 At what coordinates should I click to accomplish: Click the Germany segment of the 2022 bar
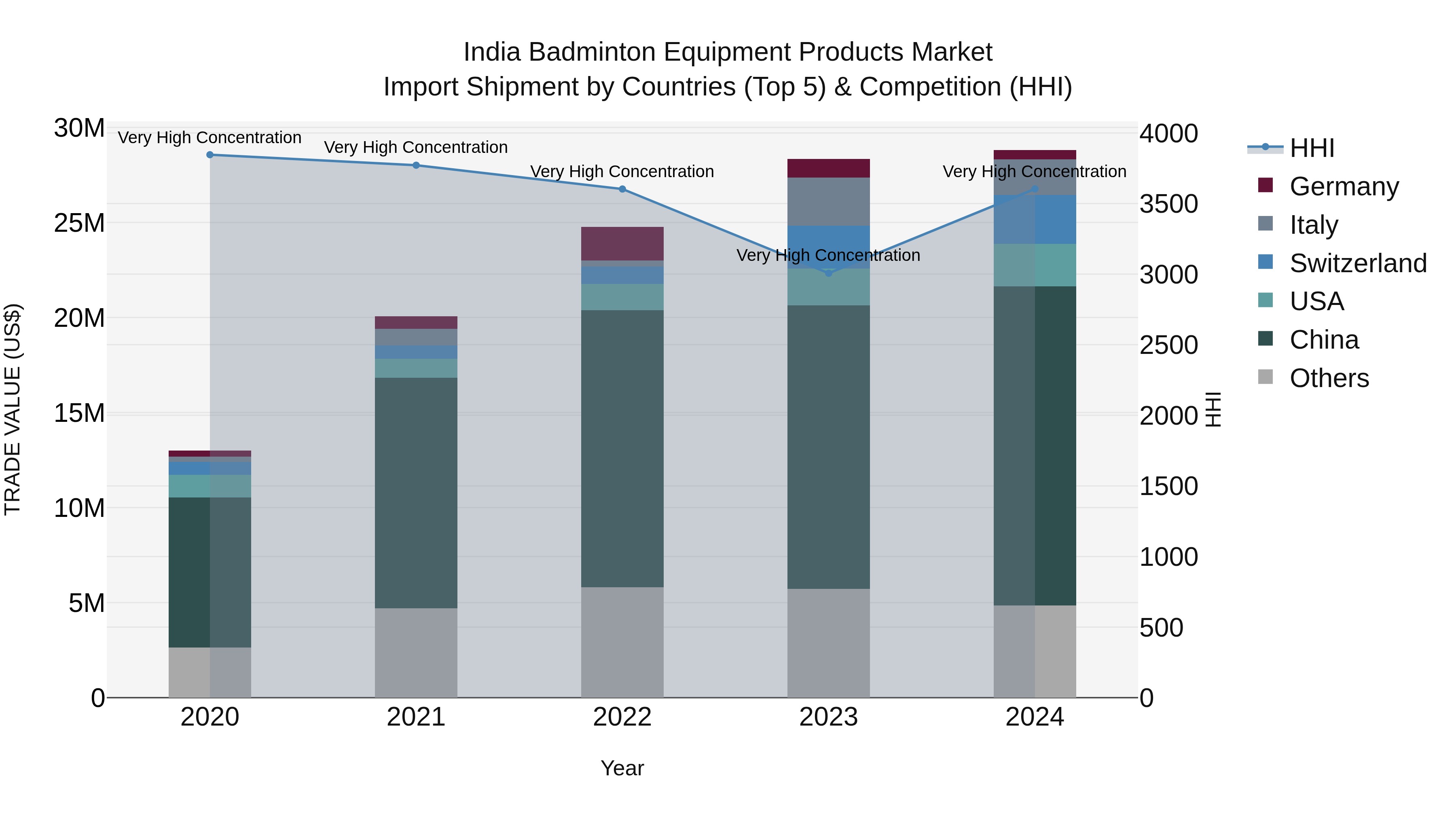coord(622,243)
